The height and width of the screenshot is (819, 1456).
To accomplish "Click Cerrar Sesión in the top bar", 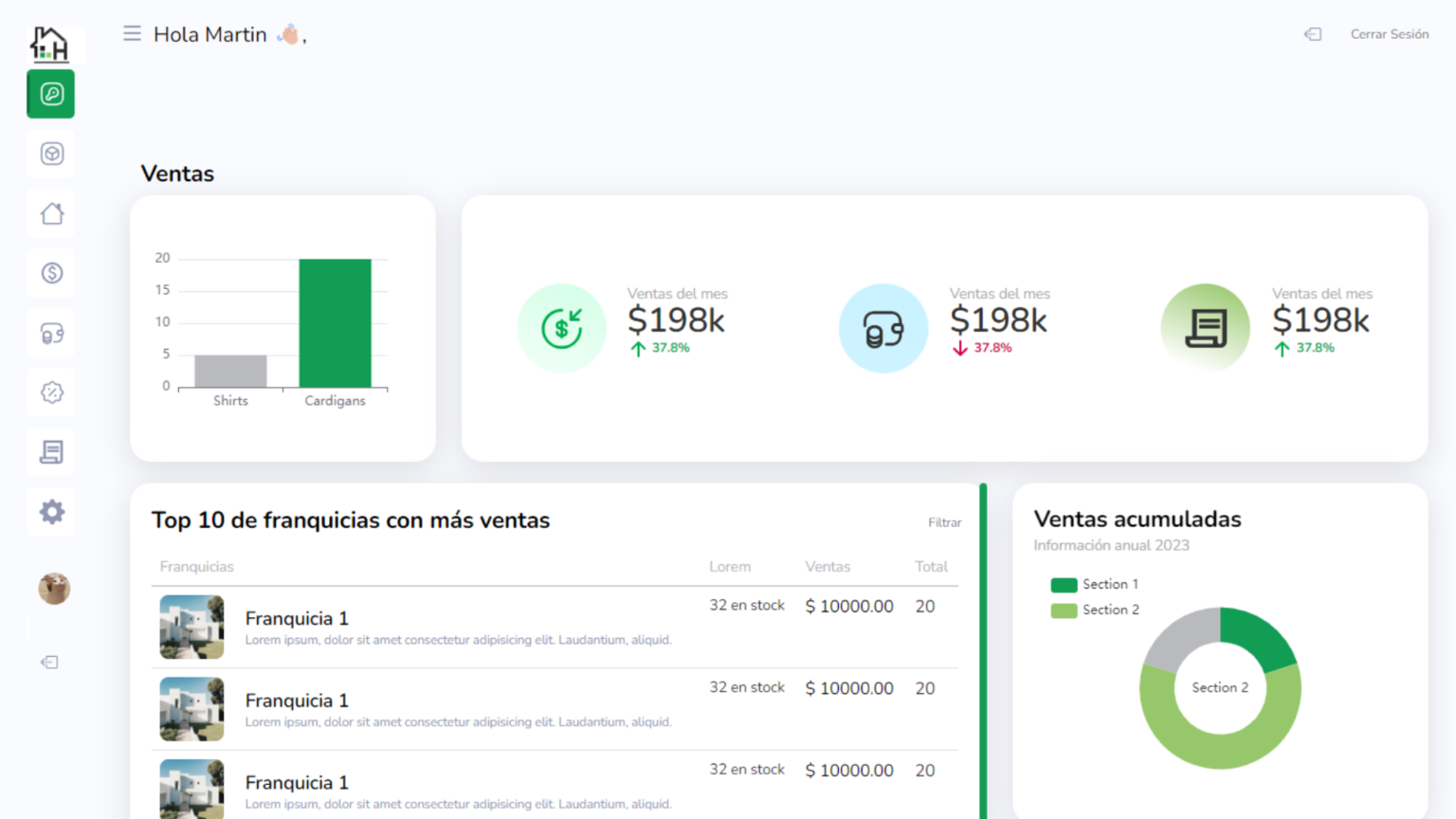I will point(1389,34).
